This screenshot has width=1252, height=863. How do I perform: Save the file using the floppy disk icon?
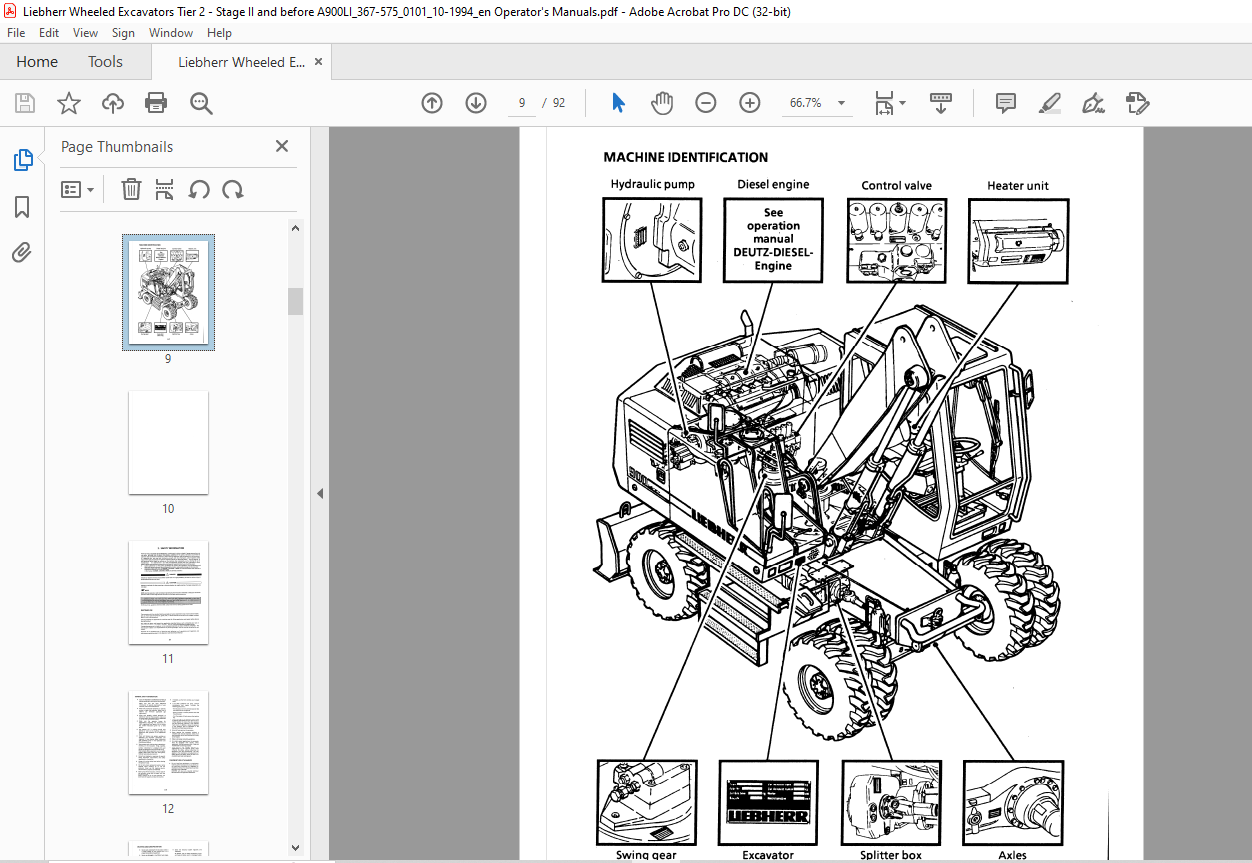click(x=25, y=103)
